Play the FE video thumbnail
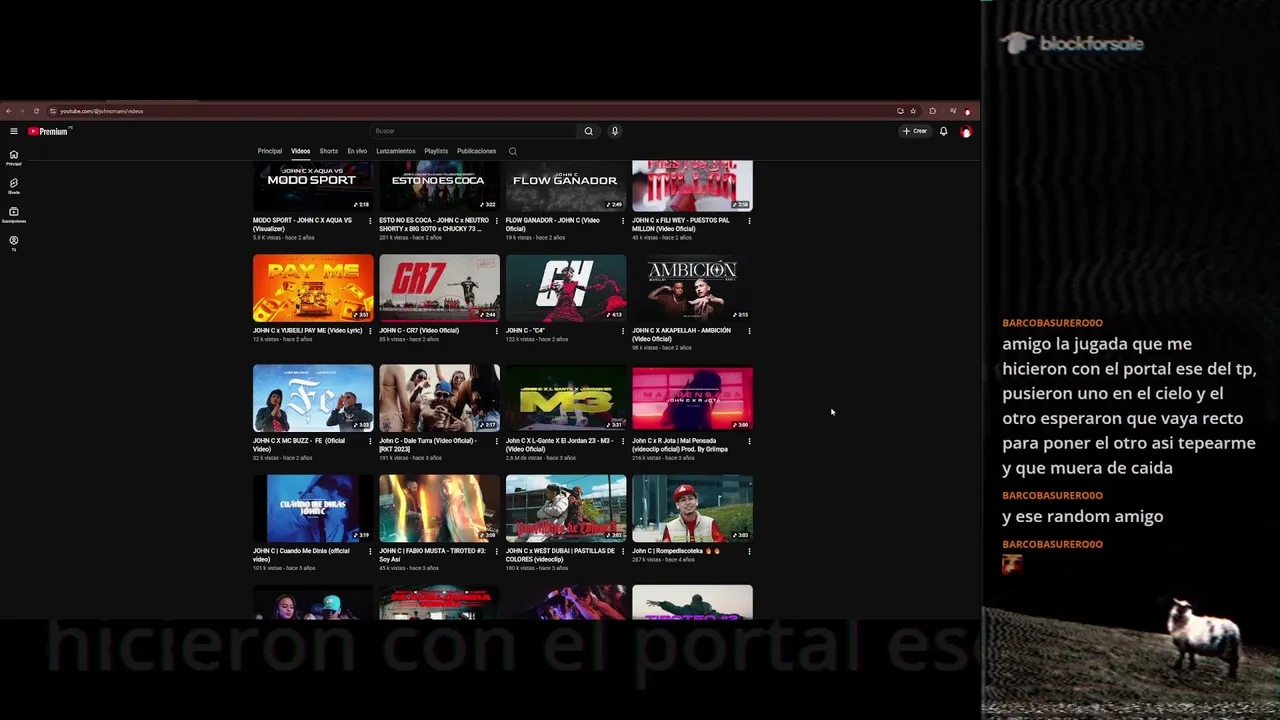 [x=313, y=398]
